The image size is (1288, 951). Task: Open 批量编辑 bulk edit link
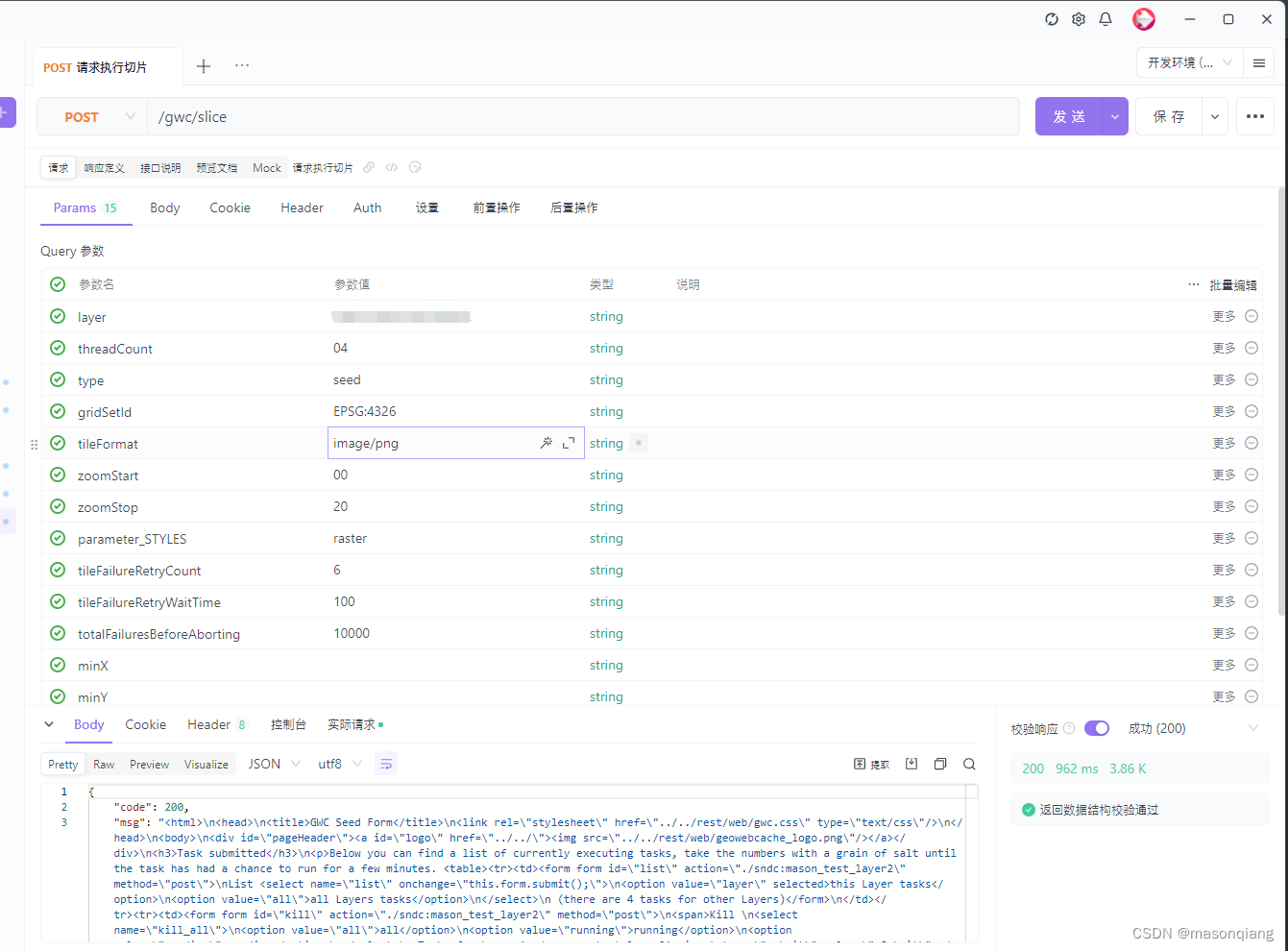[1232, 284]
